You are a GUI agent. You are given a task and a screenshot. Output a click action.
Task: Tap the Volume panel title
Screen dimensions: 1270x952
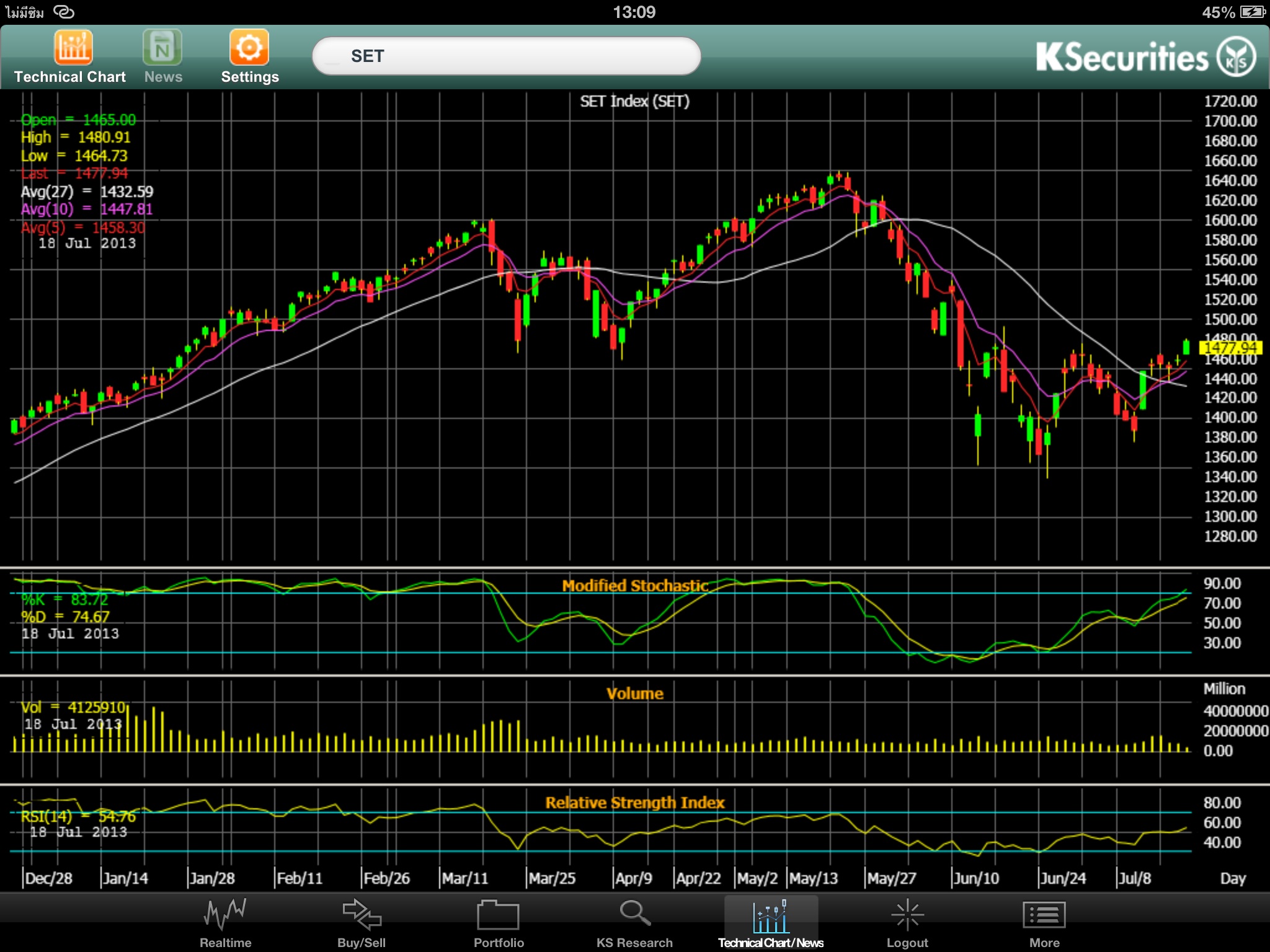point(634,694)
